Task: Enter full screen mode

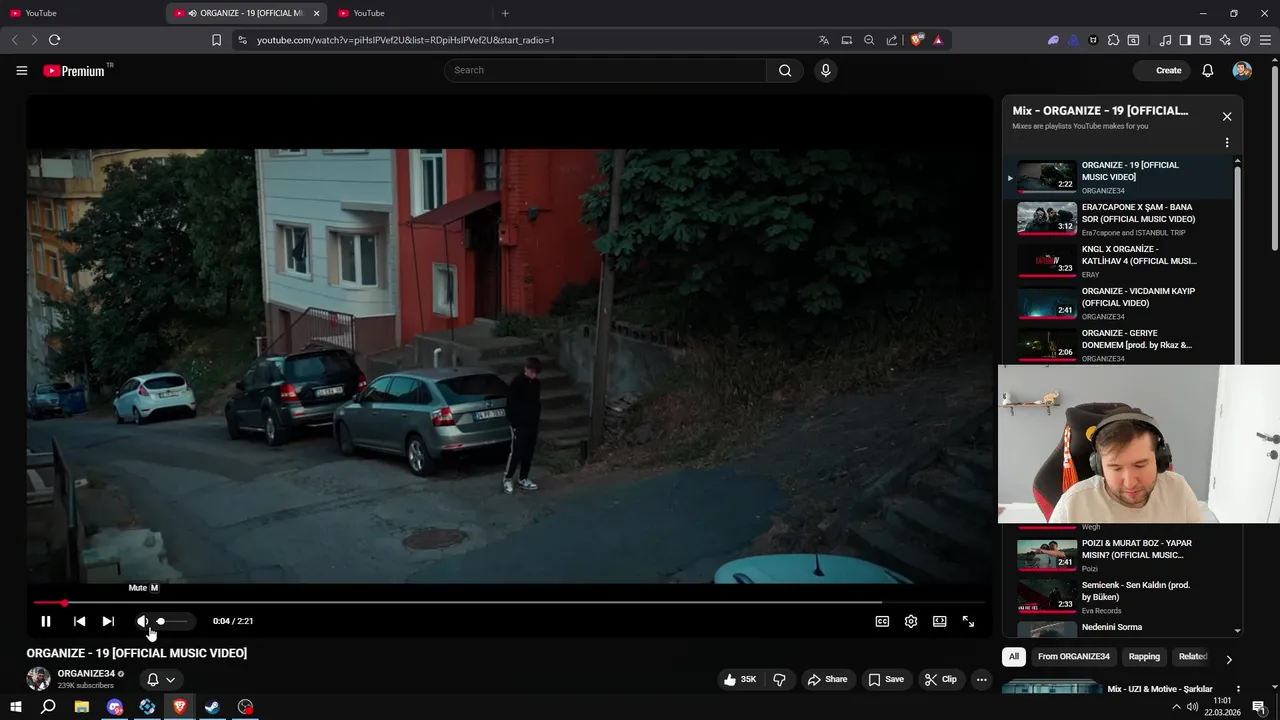Action: point(968,621)
